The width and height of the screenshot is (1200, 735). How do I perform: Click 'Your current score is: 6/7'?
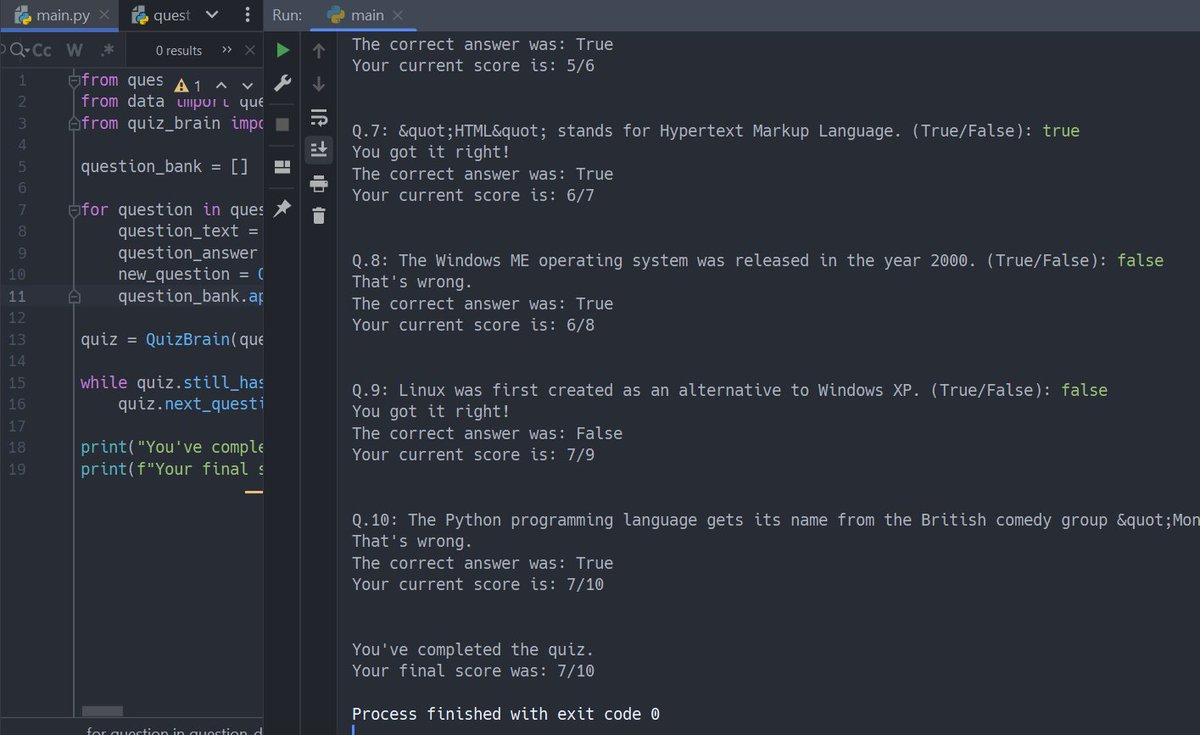tap(473, 195)
